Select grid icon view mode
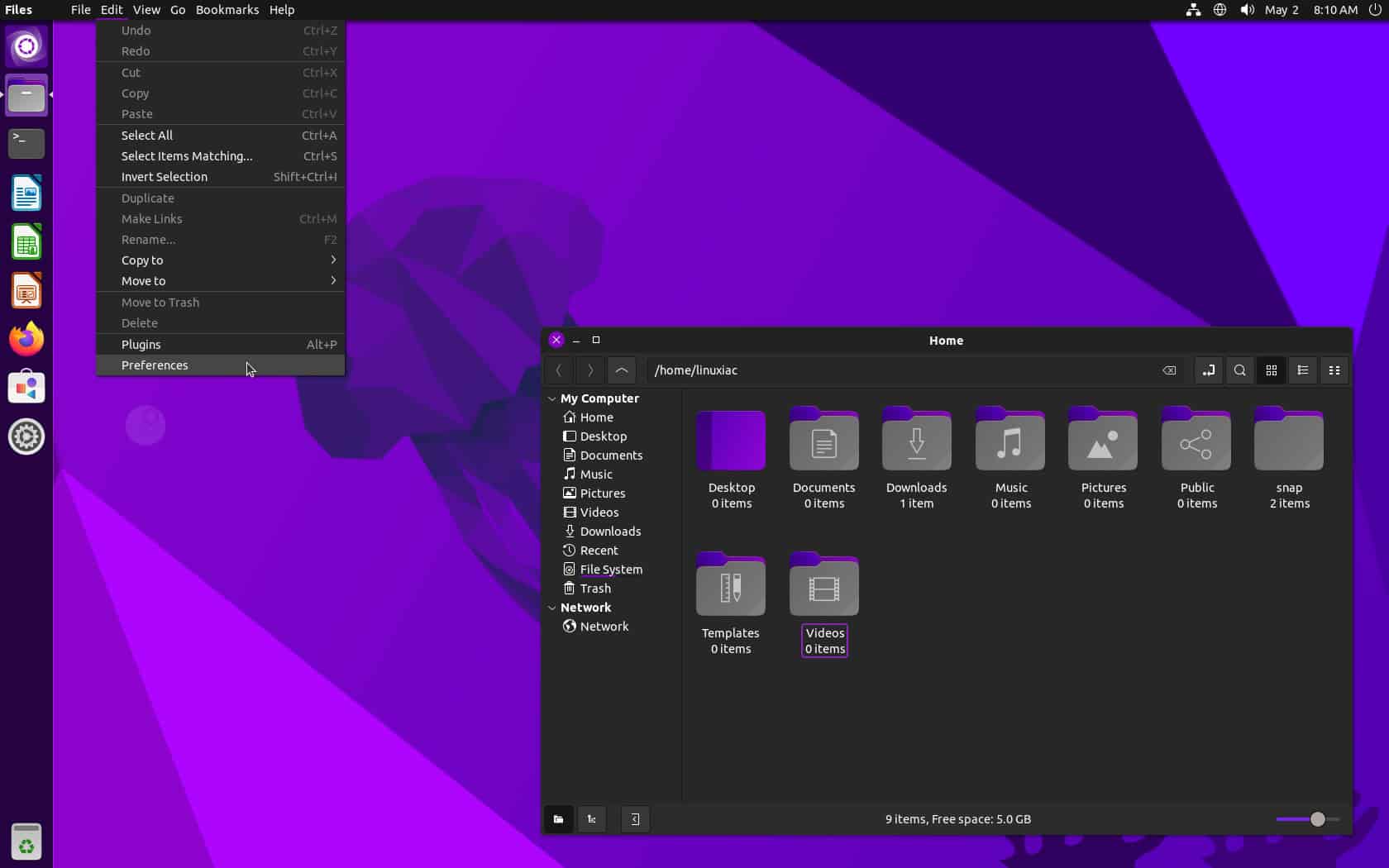 click(x=1271, y=370)
